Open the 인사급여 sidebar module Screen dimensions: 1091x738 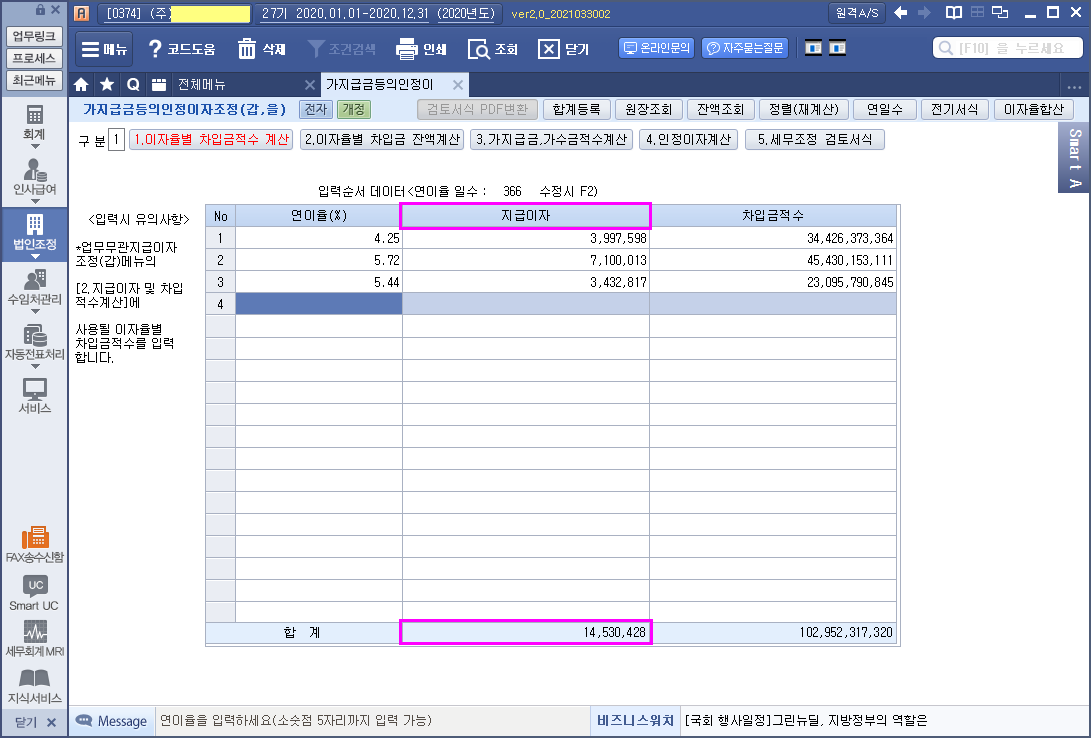tap(34, 179)
